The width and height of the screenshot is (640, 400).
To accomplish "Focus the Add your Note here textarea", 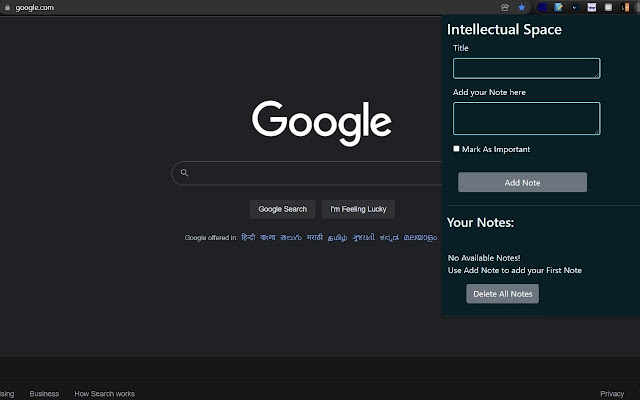I will (x=527, y=118).
